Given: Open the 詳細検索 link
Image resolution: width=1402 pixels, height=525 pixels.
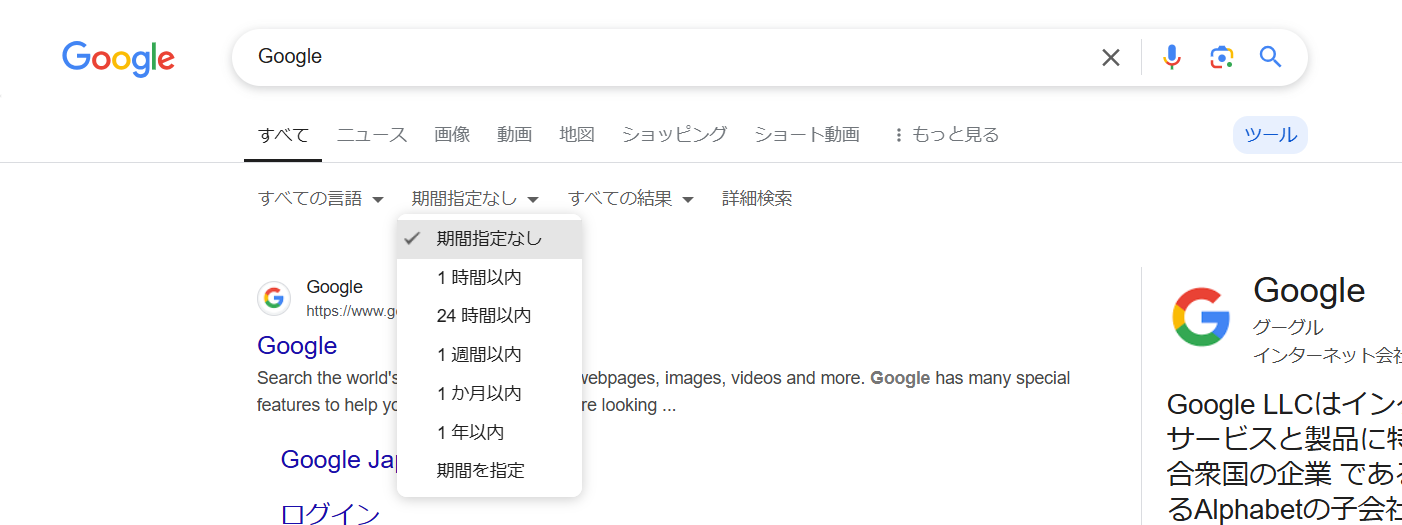Looking at the screenshot, I should point(757,199).
